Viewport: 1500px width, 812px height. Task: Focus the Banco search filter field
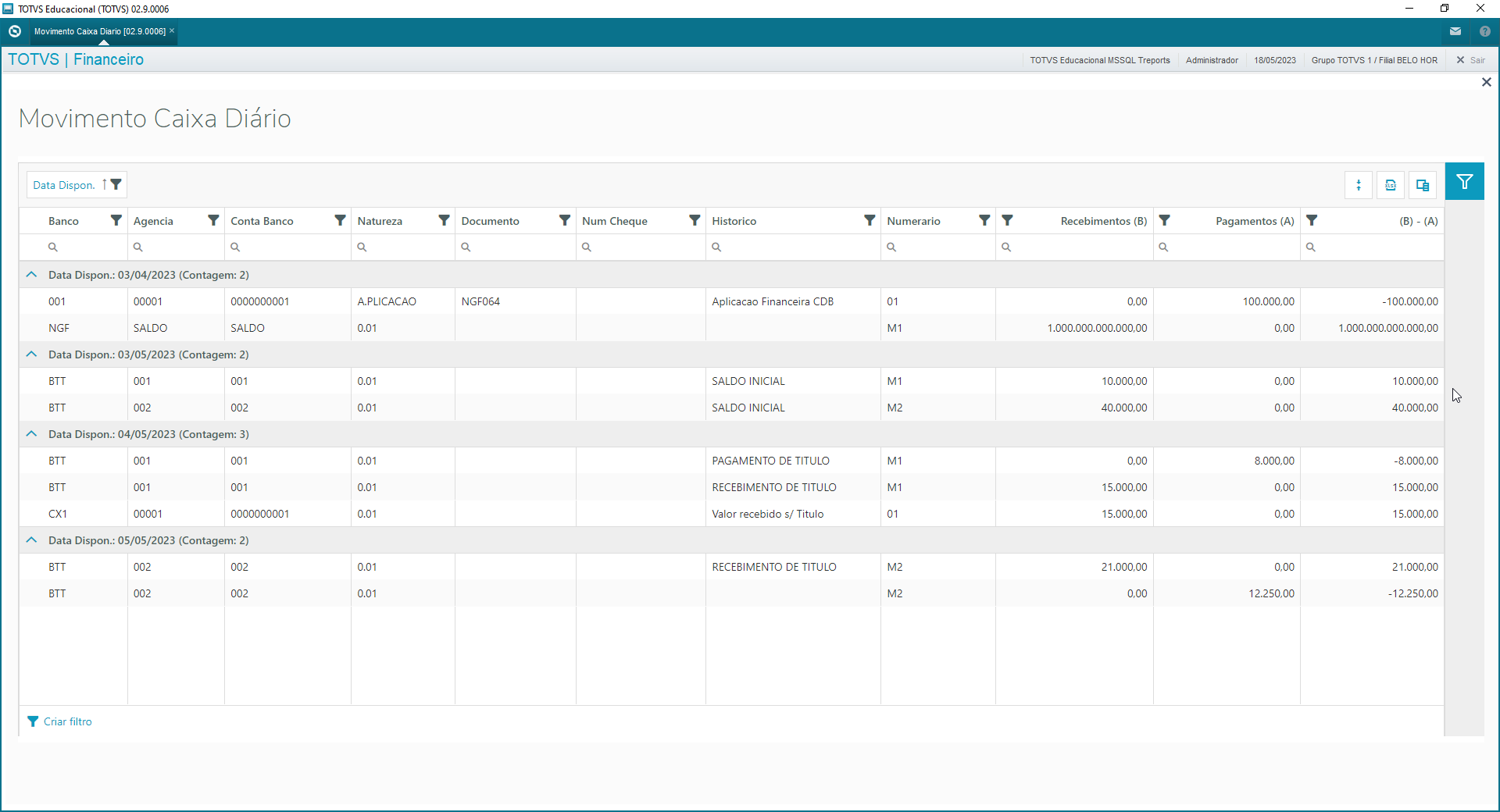pyautogui.click(x=73, y=247)
